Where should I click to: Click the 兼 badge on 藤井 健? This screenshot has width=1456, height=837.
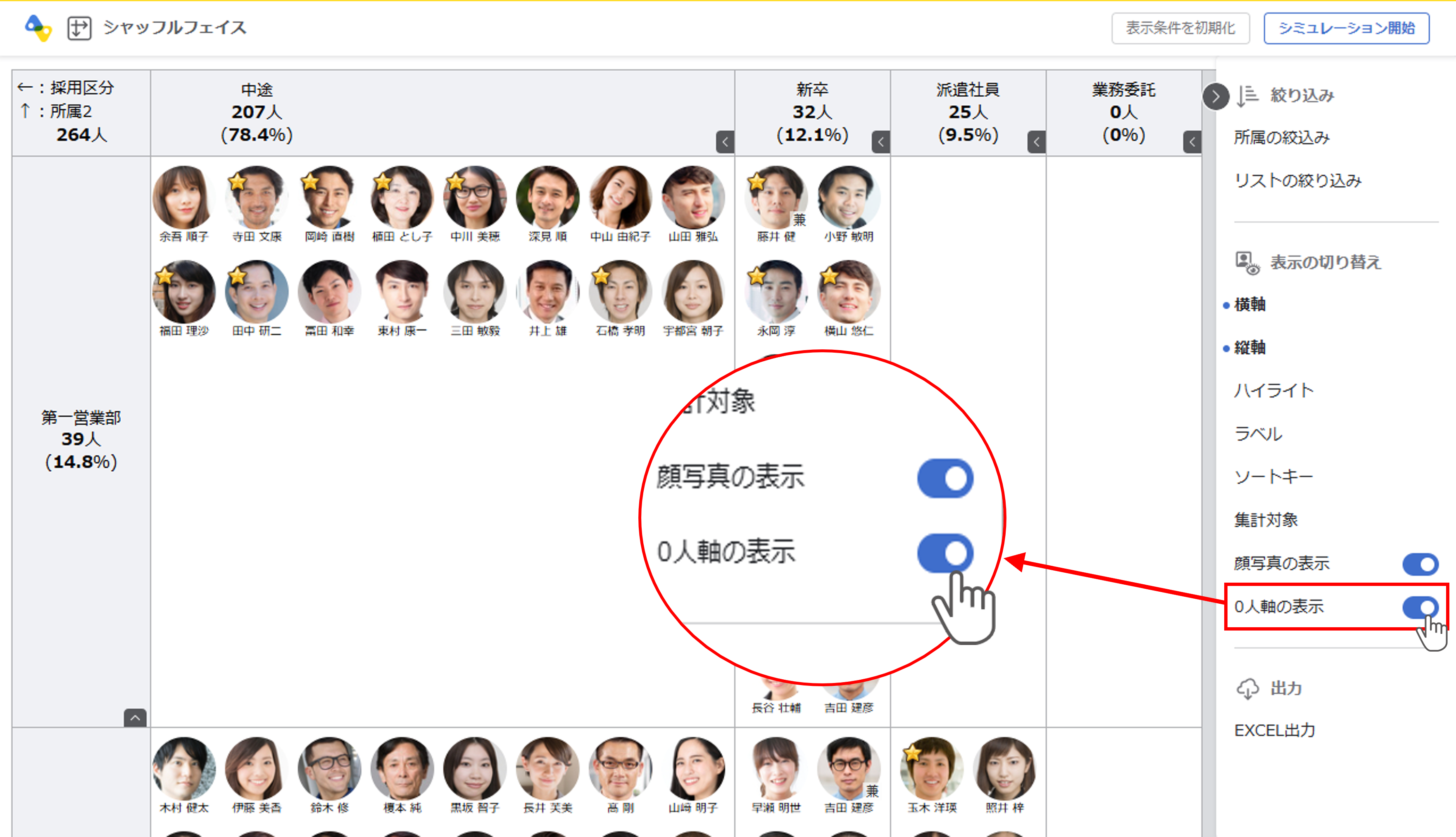pyautogui.click(x=799, y=220)
